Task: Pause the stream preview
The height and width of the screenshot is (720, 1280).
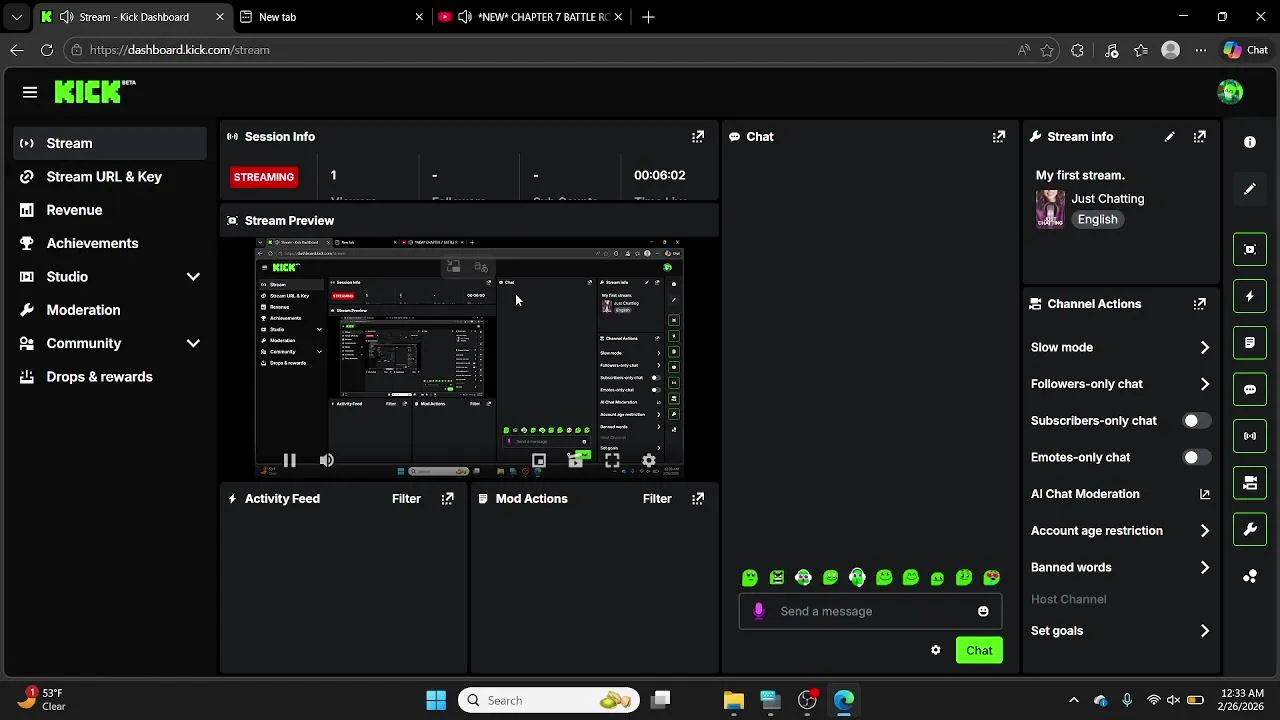Action: click(289, 461)
